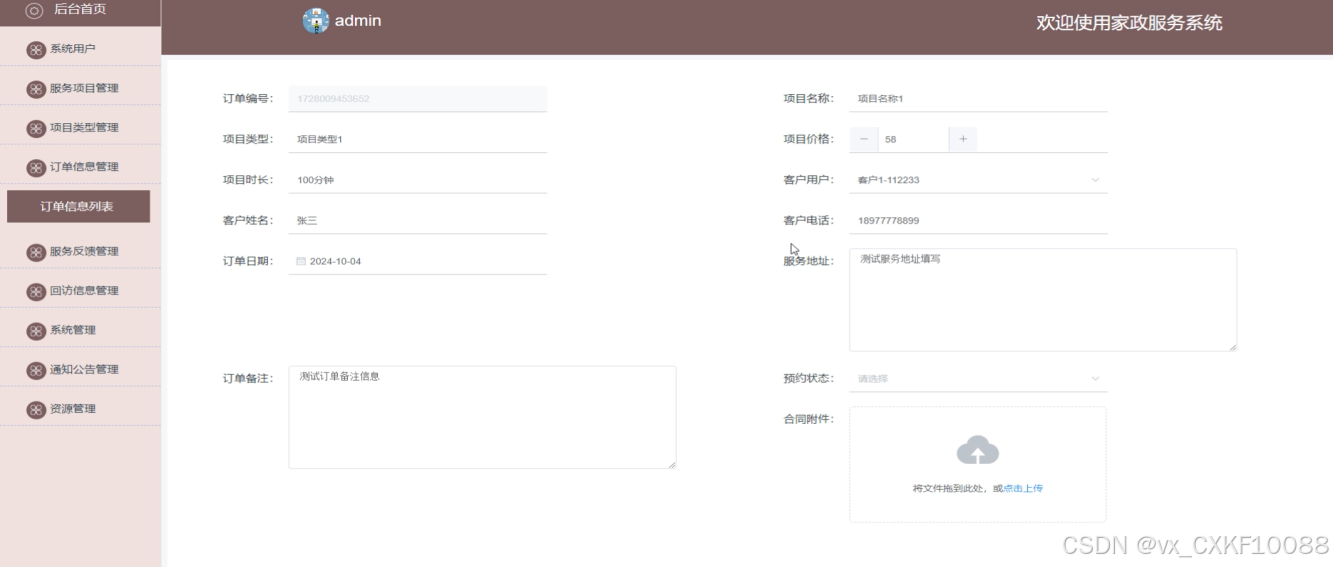This screenshot has height=567, width=1333.
Task: Click the icon beside 项目类型管理
Action: [x=36, y=128]
